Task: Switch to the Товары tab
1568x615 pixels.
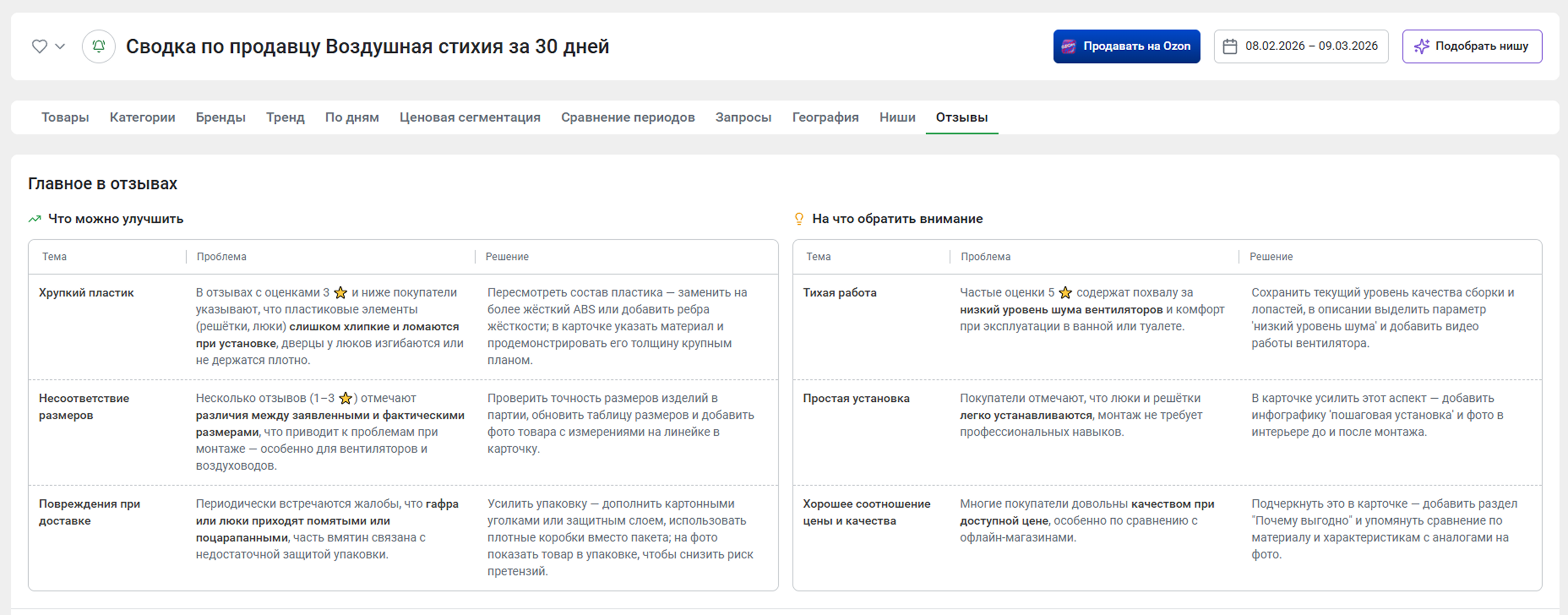Action: tap(65, 117)
